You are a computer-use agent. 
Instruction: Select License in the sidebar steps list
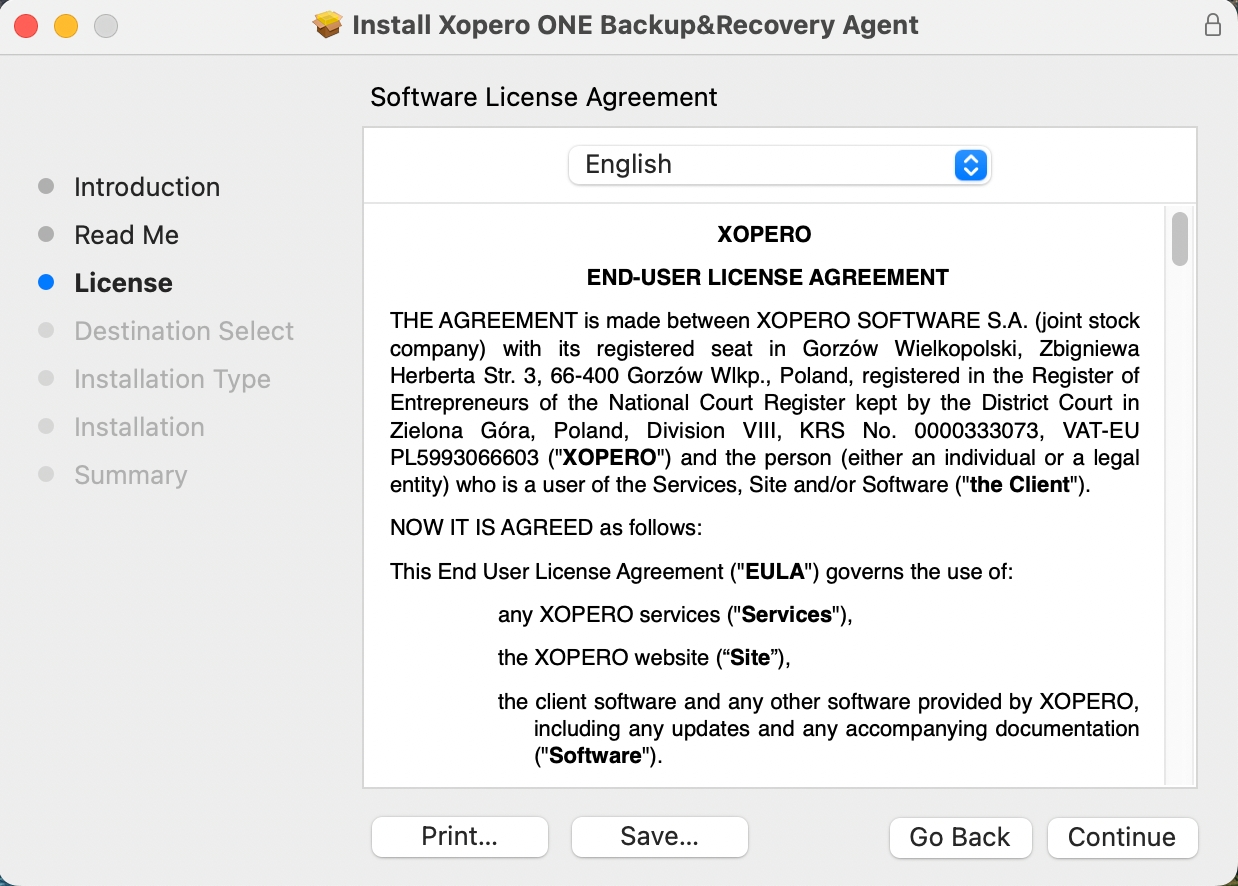point(123,282)
